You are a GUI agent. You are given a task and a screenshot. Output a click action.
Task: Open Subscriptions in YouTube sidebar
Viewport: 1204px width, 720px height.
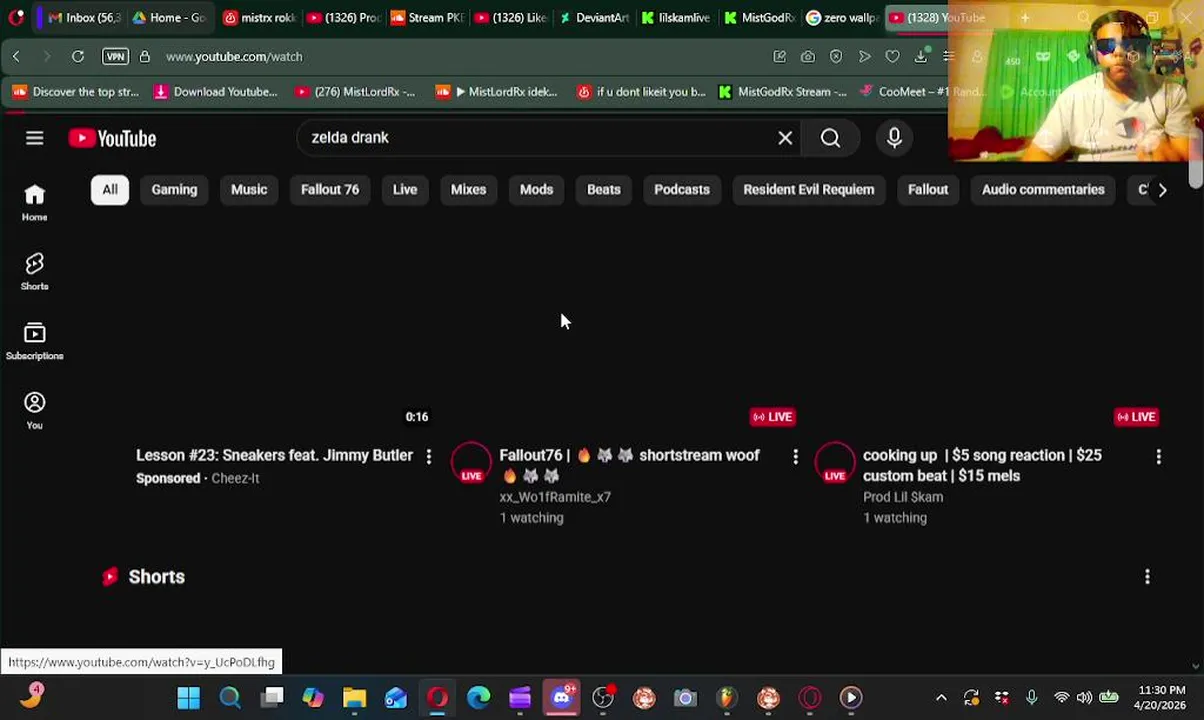35,341
